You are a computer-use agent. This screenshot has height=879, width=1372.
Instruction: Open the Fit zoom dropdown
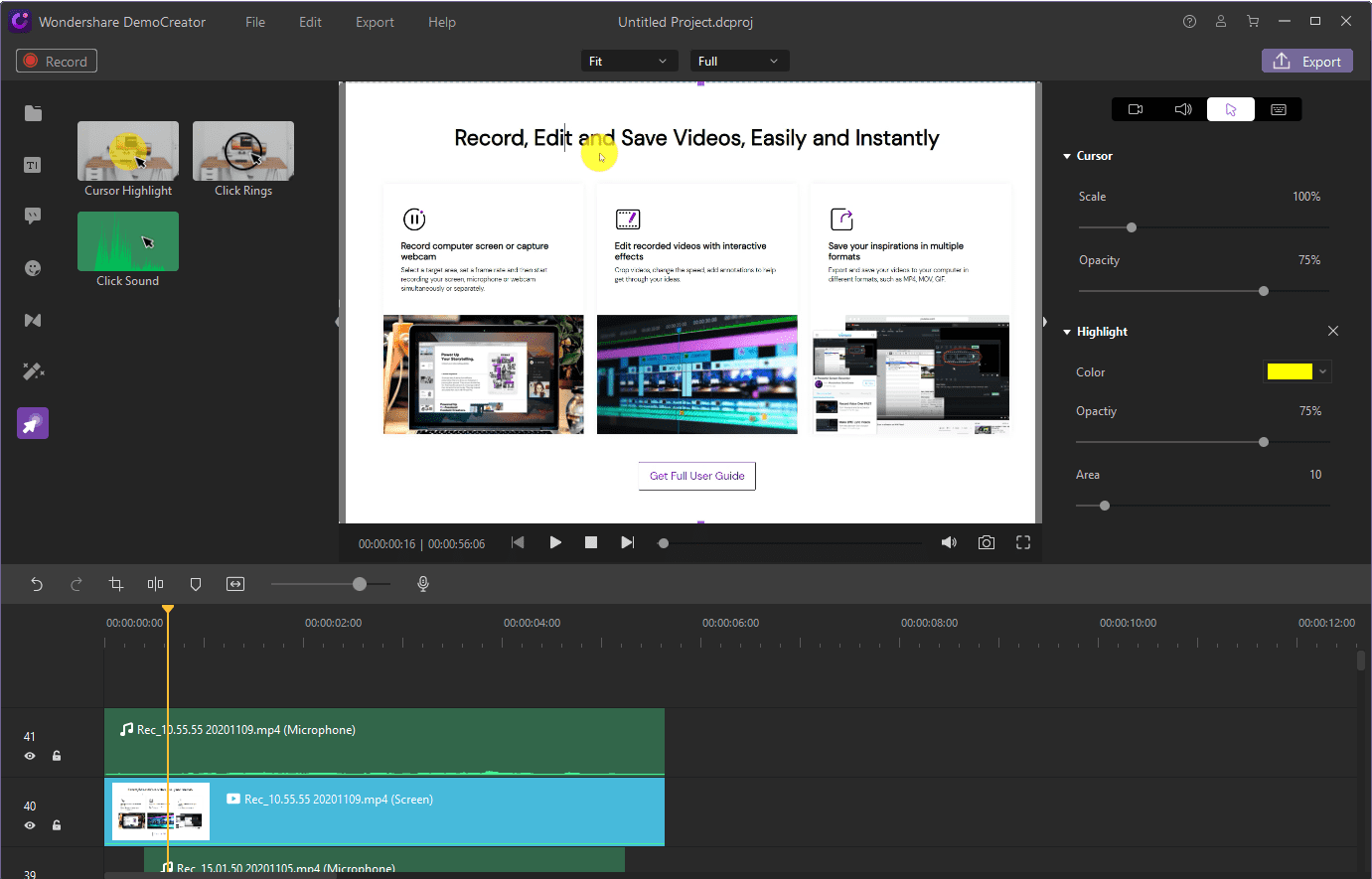click(x=629, y=62)
